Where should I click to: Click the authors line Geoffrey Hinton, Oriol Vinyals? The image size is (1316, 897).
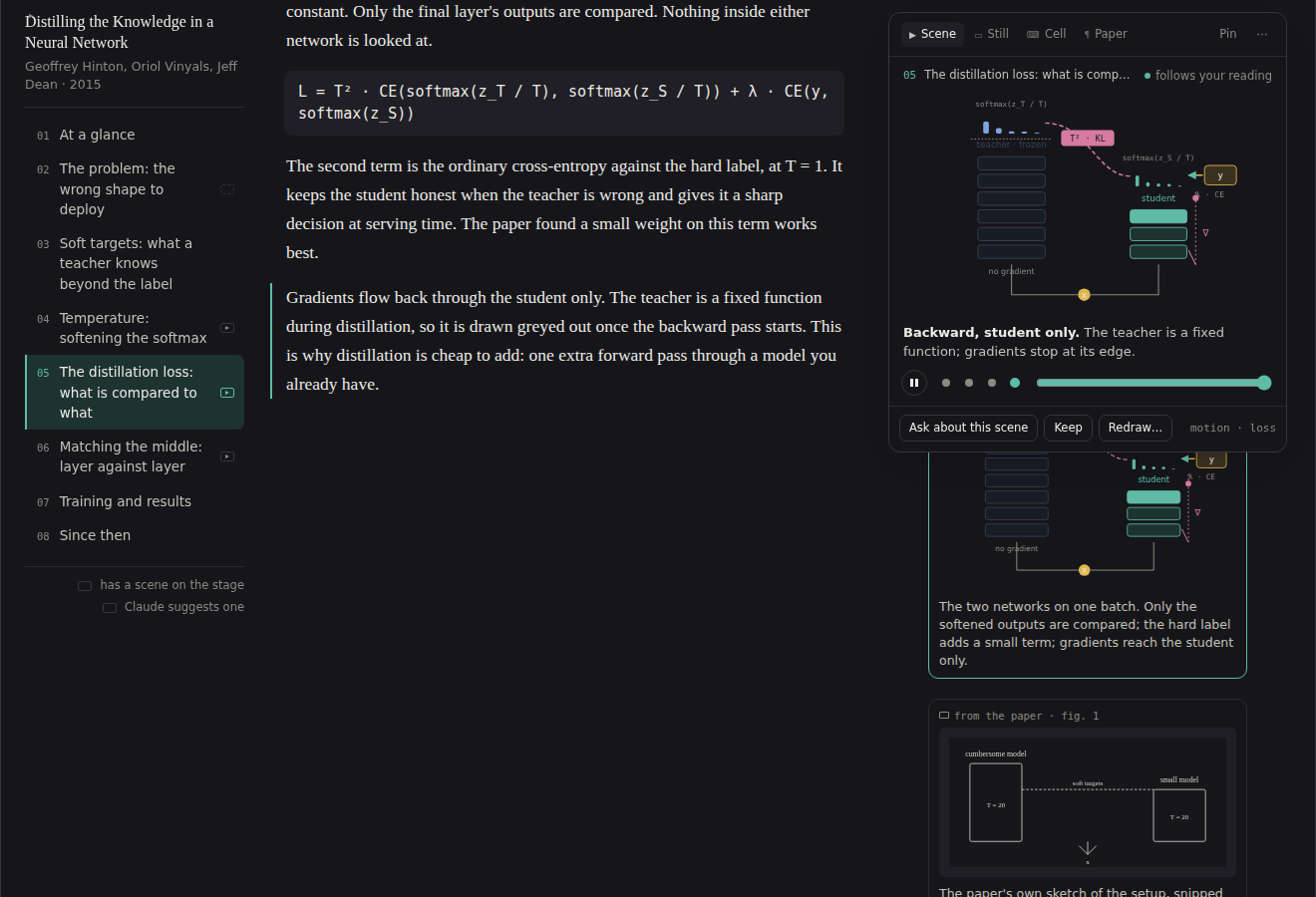coord(132,75)
